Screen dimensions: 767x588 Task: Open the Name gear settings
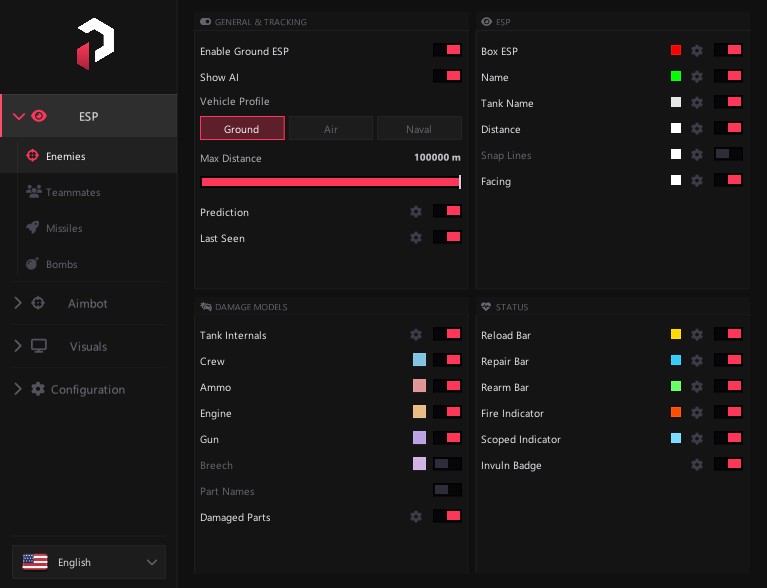[697, 76]
